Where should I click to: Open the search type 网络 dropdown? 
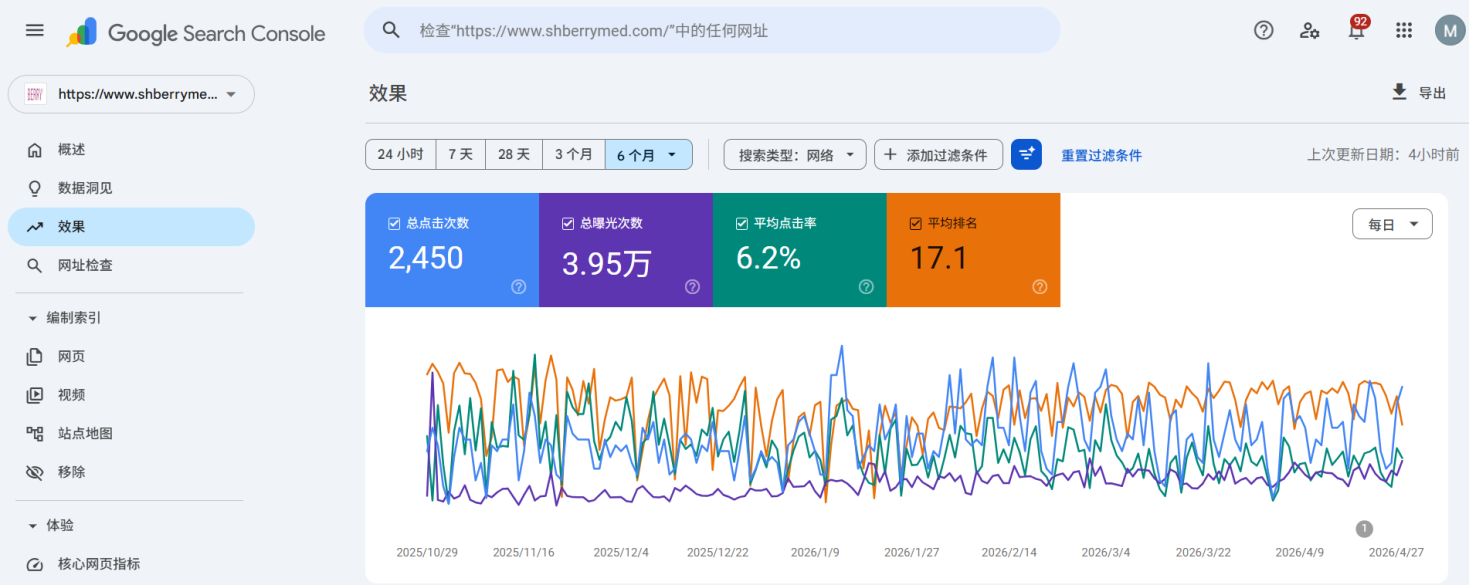click(x=795, y=155)
